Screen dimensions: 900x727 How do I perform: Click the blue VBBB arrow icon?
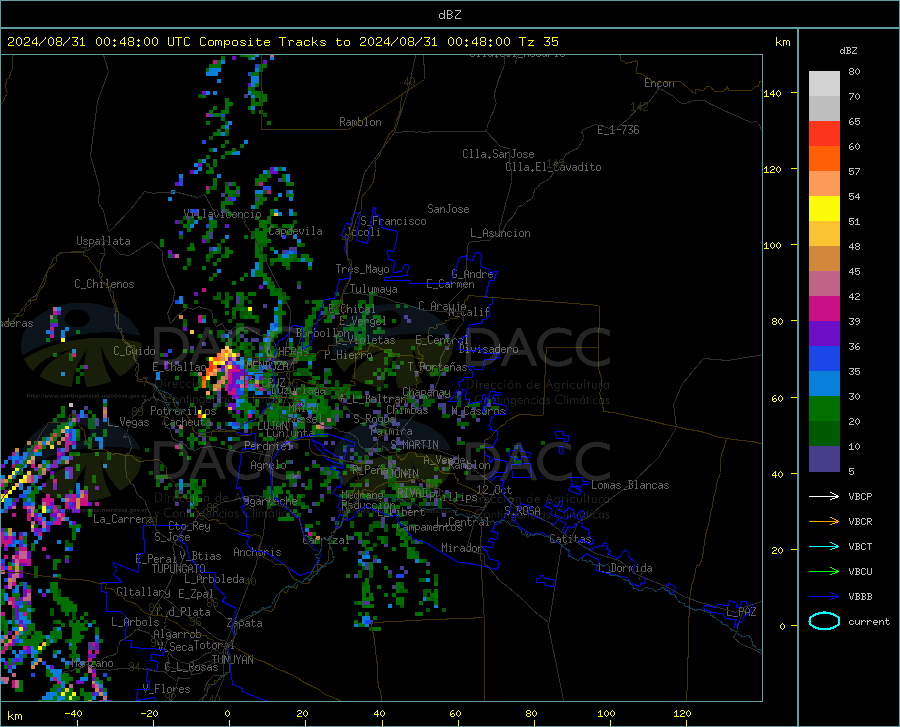[824, 597]
